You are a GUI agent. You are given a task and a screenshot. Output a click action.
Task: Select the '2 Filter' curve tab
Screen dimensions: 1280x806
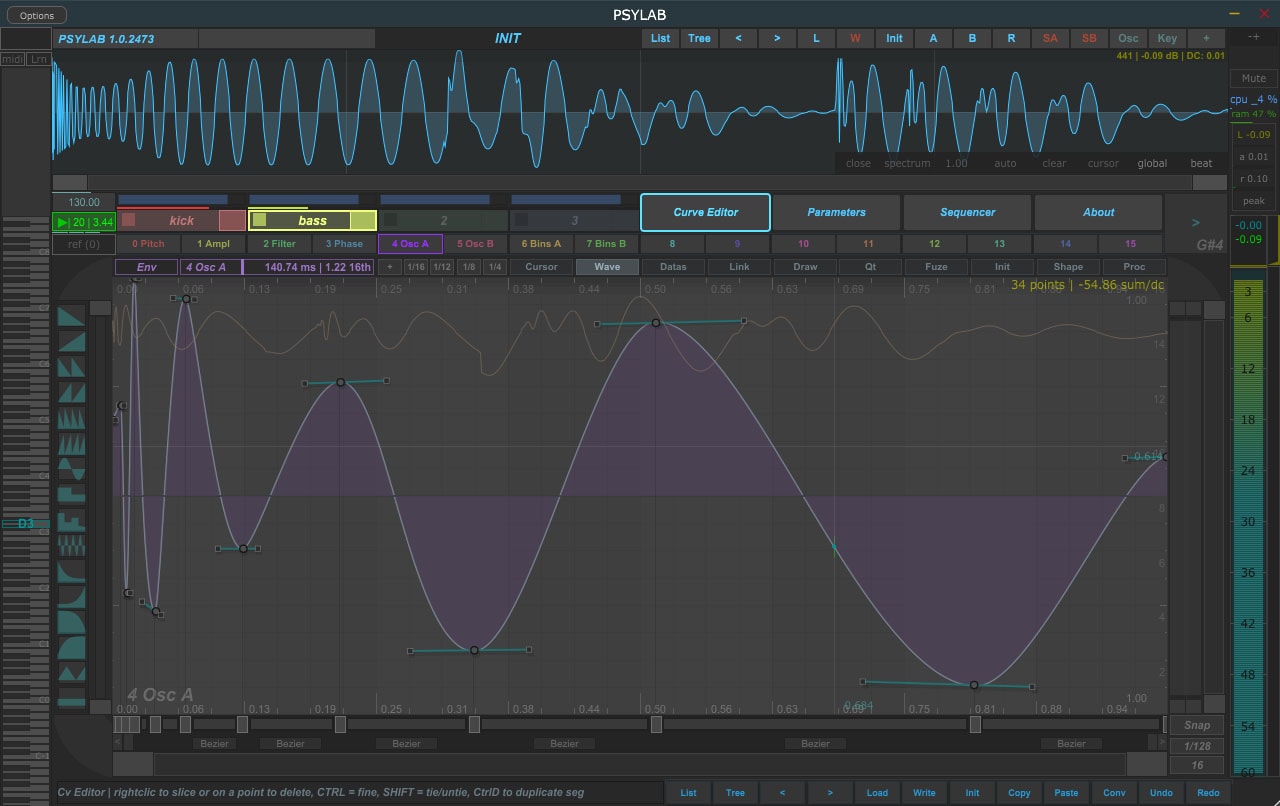[x=279, y=244]
